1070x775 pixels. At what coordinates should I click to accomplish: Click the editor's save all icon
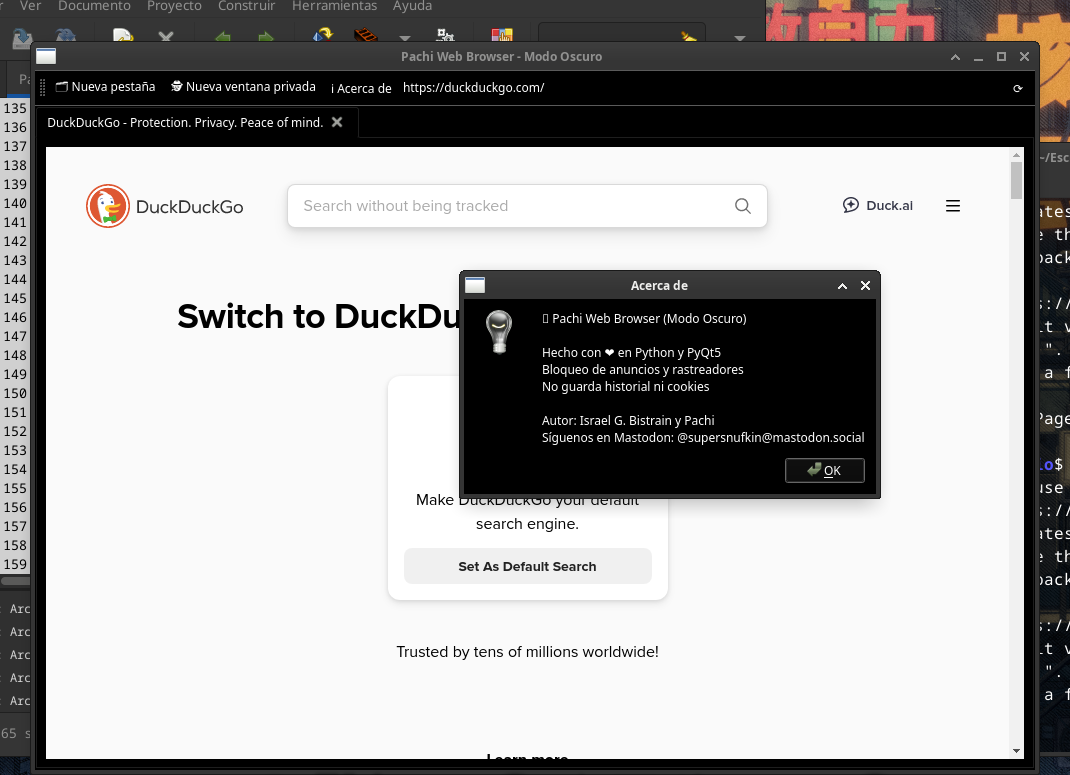point(66,35)
